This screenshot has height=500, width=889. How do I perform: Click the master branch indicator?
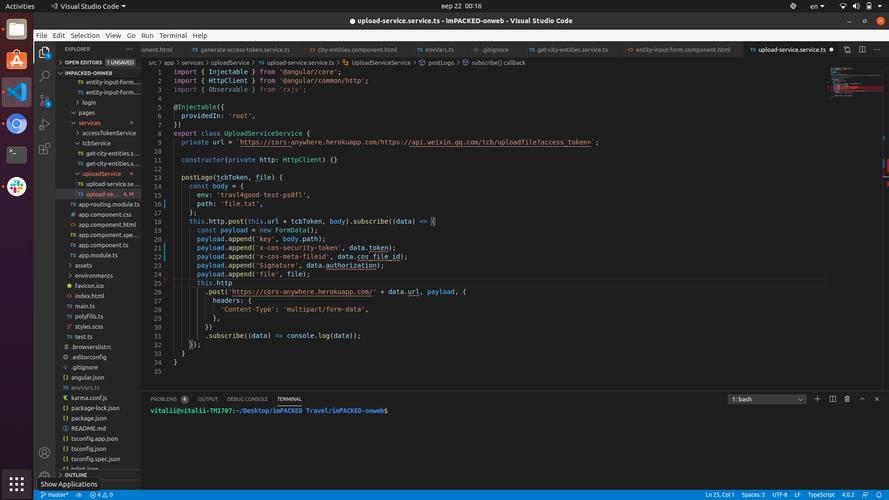pyautogui.click(x=54, y=495)
